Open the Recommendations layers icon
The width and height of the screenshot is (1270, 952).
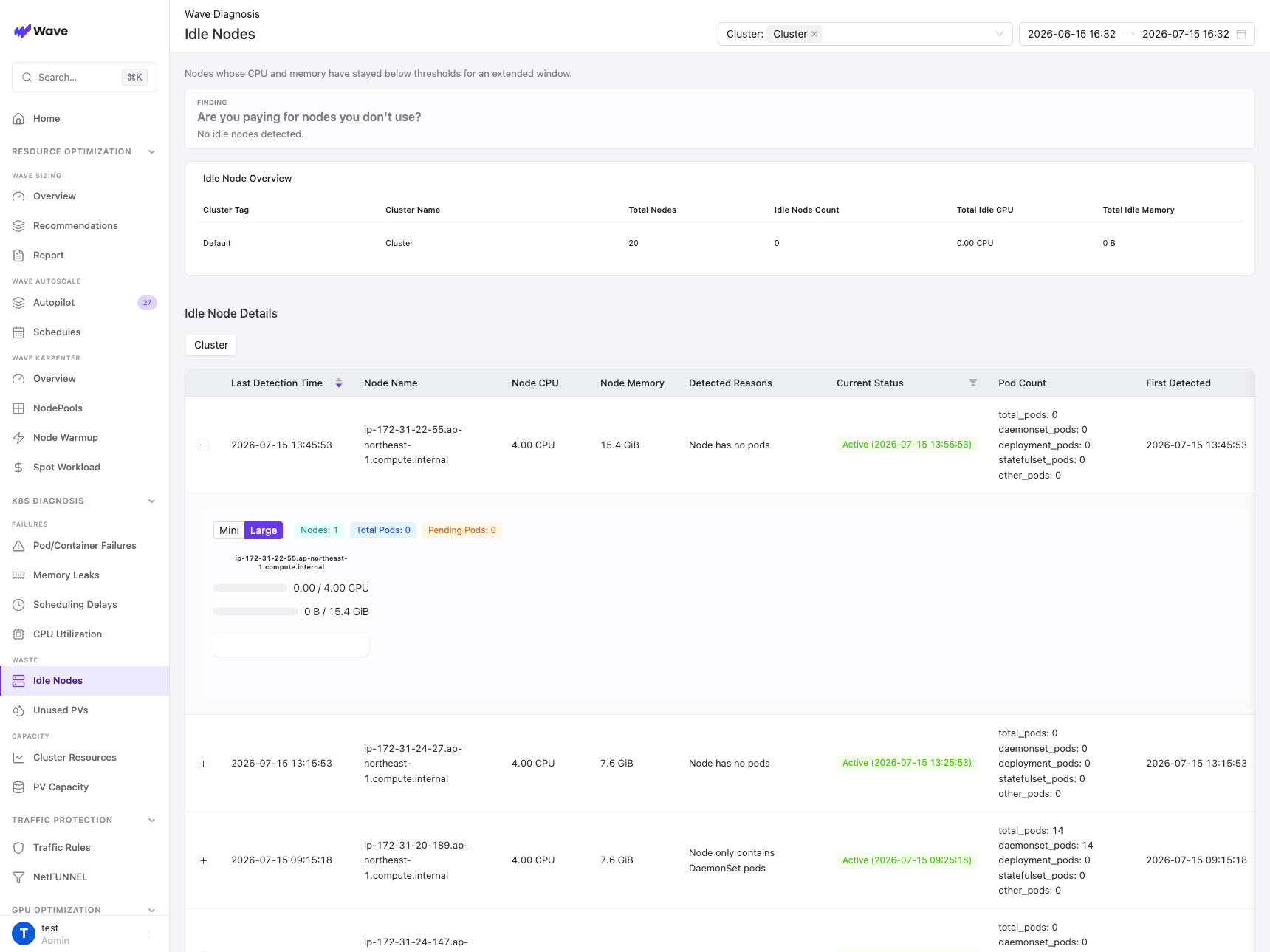point(18,226)
